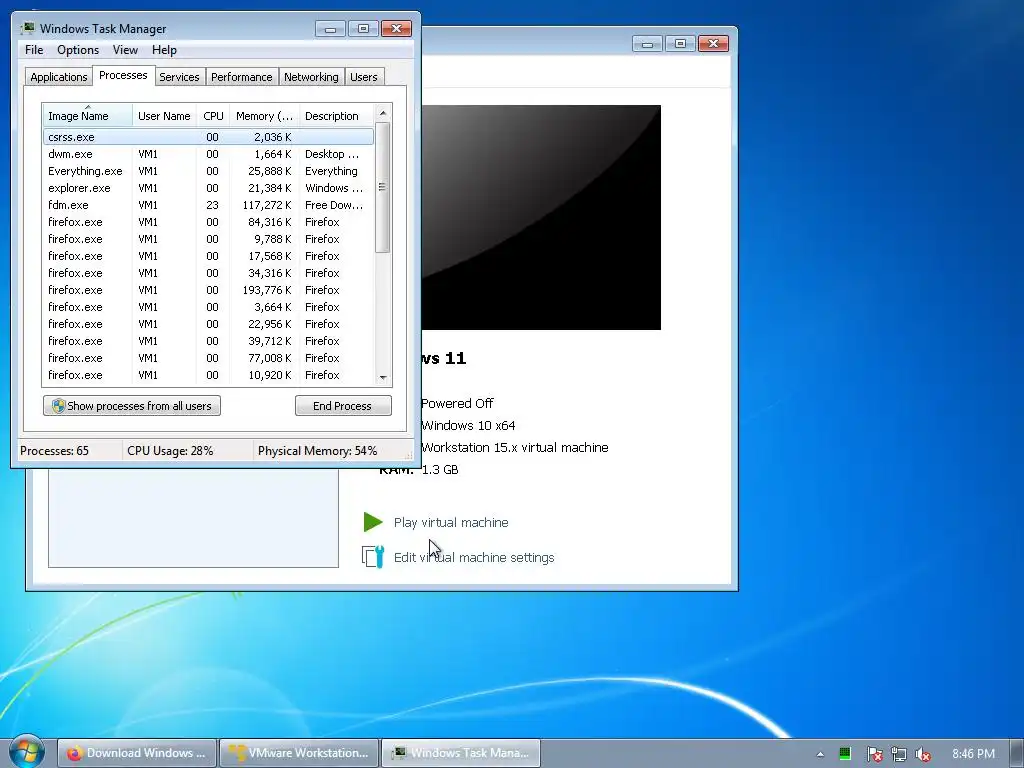Select the Processes tab
The image size is (1024, 768).
click(123, 75)
